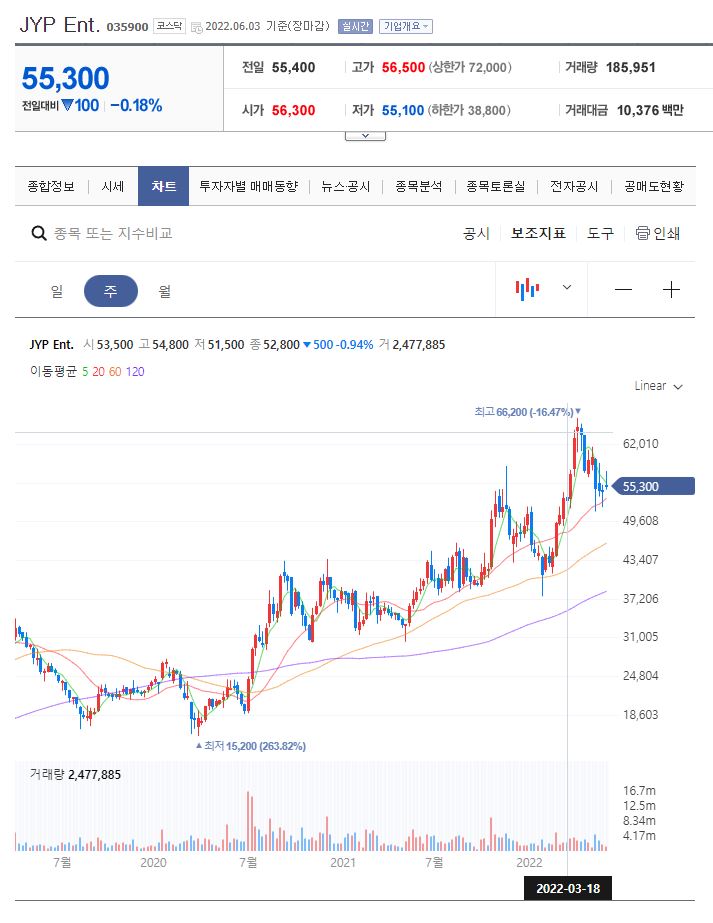This screenshot has height=923, width=713.
Task: Open chart type dropdown arrow
Action: [567, 287]
